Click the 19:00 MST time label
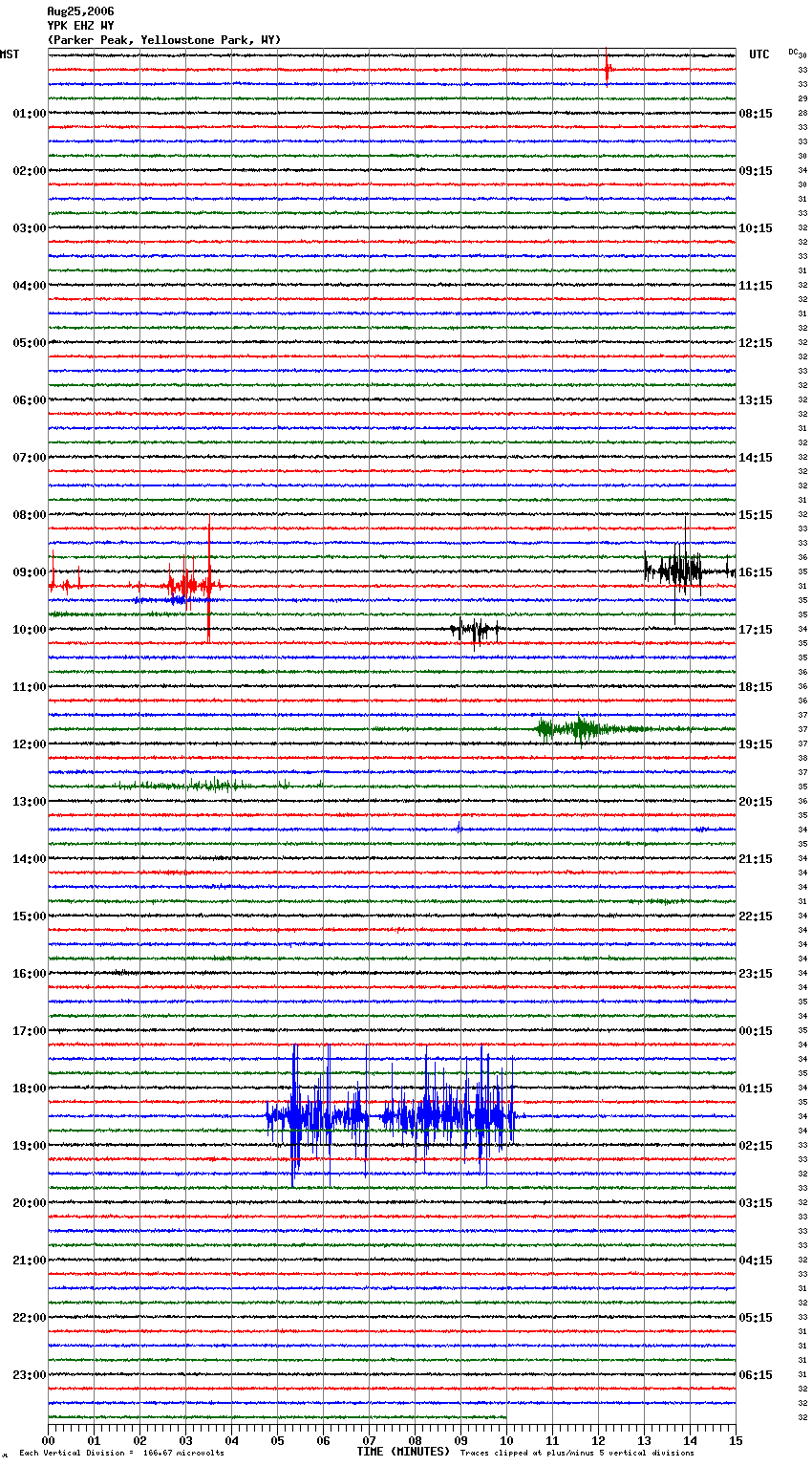The width and height of the screenshot is (812, 1466). (x=30, y=1146)
